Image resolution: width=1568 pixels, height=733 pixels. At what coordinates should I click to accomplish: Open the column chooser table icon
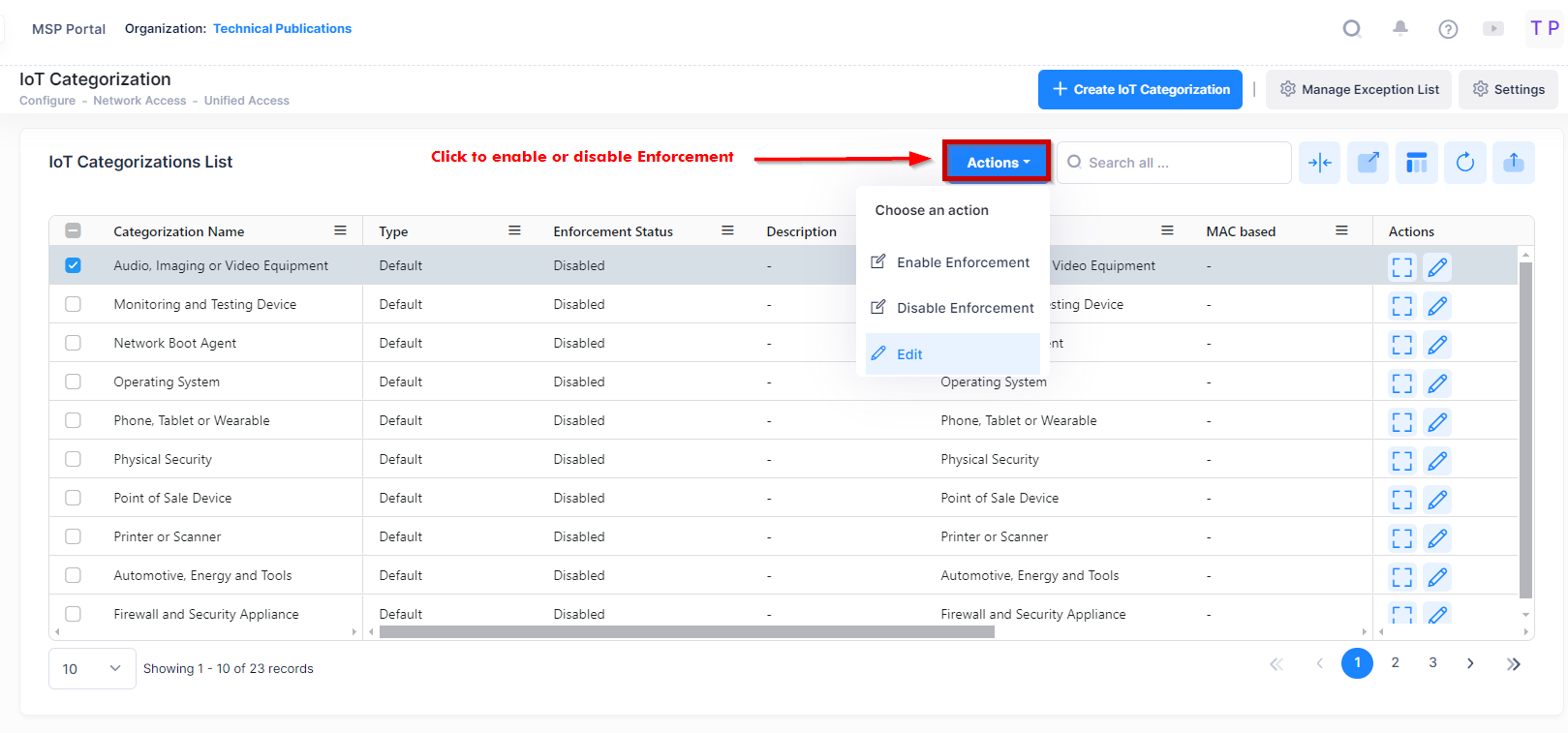(x=1416, y=163)
